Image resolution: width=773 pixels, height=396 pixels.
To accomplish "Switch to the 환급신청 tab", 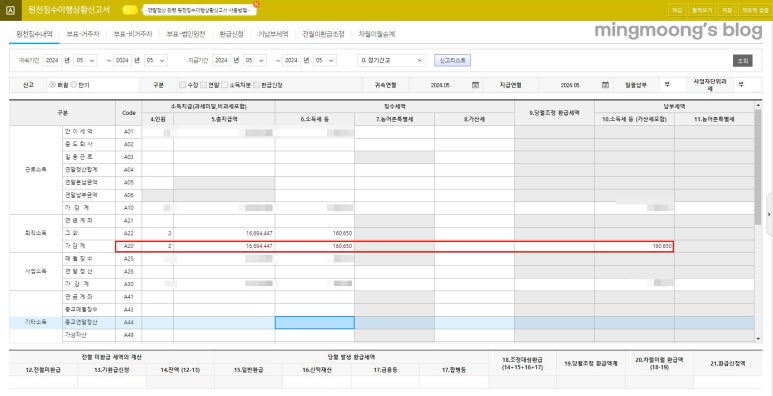I will point(231,34).
